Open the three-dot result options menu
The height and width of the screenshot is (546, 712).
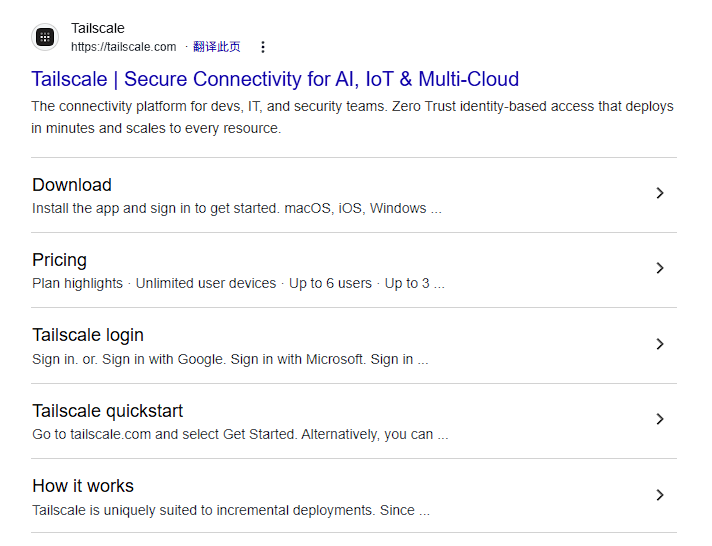click(263, 47)
